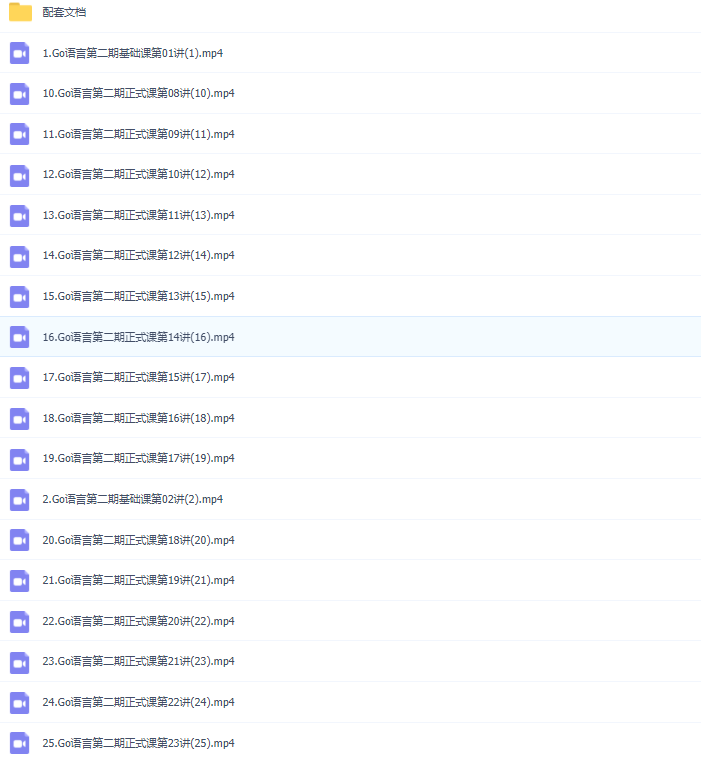Open highlighted file name 16.Go语言第二期正式课第14讲(16).mp4
Screen dimensions: 701x762
point(139,337)
